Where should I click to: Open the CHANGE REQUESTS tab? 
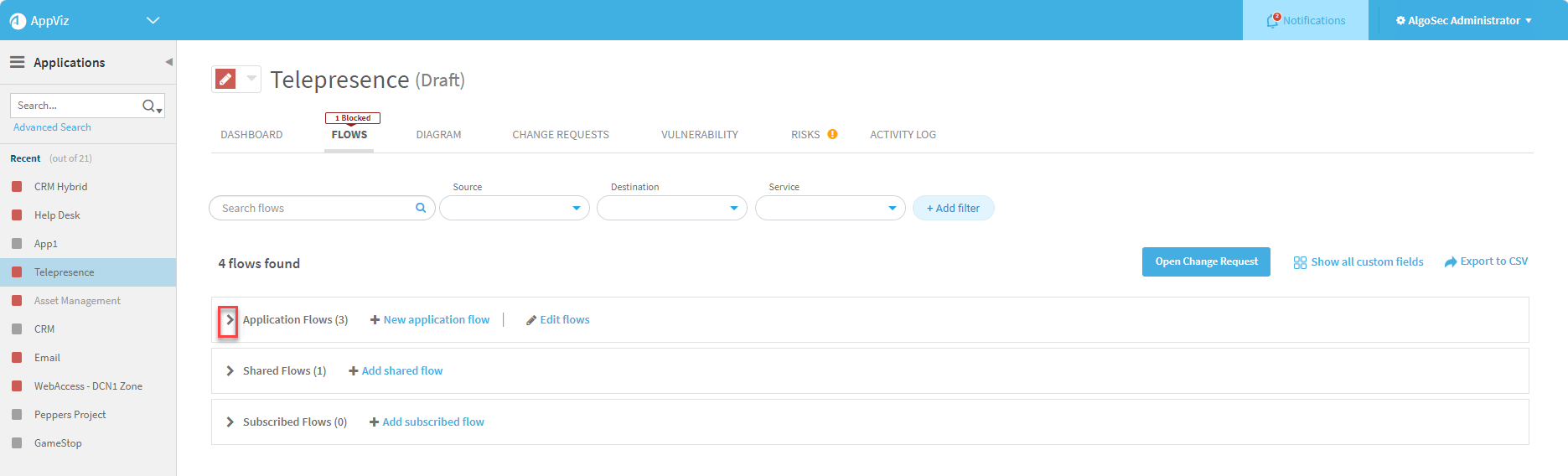pyautogui.click(x=561, y=135)
